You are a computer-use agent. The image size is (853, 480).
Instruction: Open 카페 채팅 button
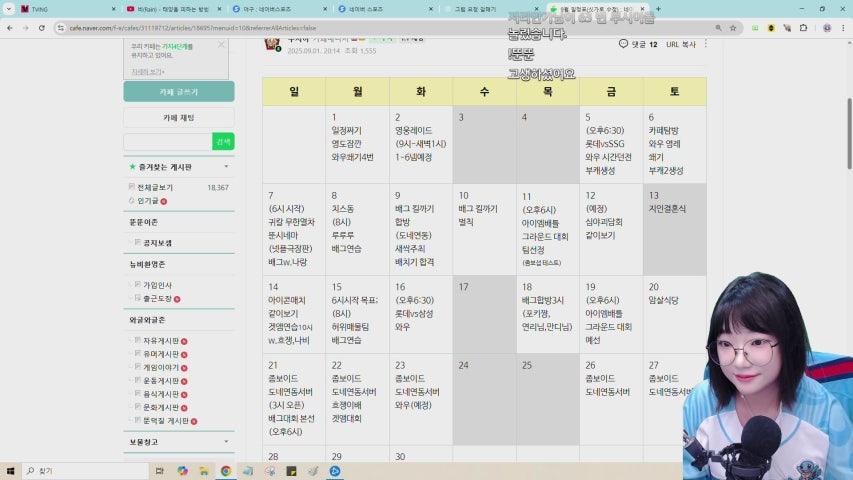pos(179,118)
